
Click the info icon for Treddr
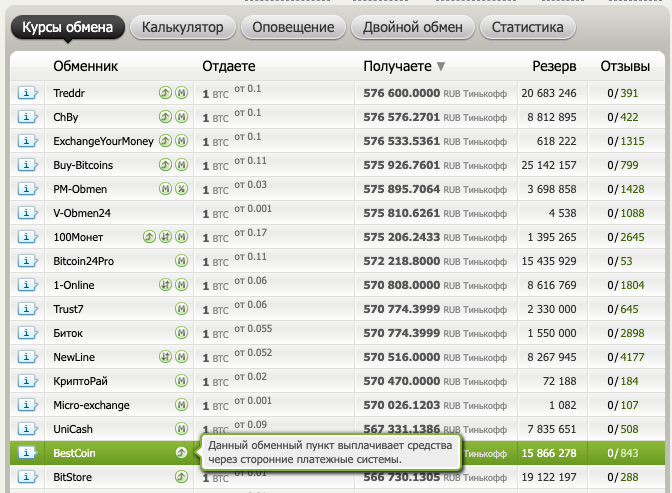(27, 93)
